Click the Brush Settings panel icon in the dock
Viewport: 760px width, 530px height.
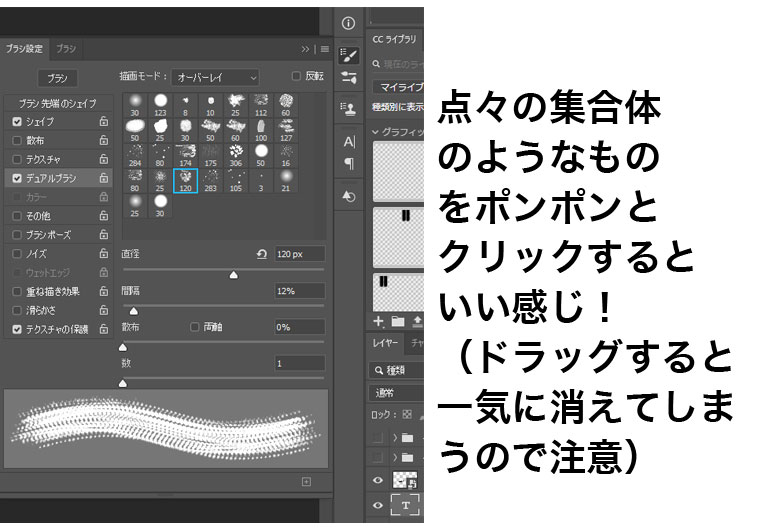click(x=348, y=55)
